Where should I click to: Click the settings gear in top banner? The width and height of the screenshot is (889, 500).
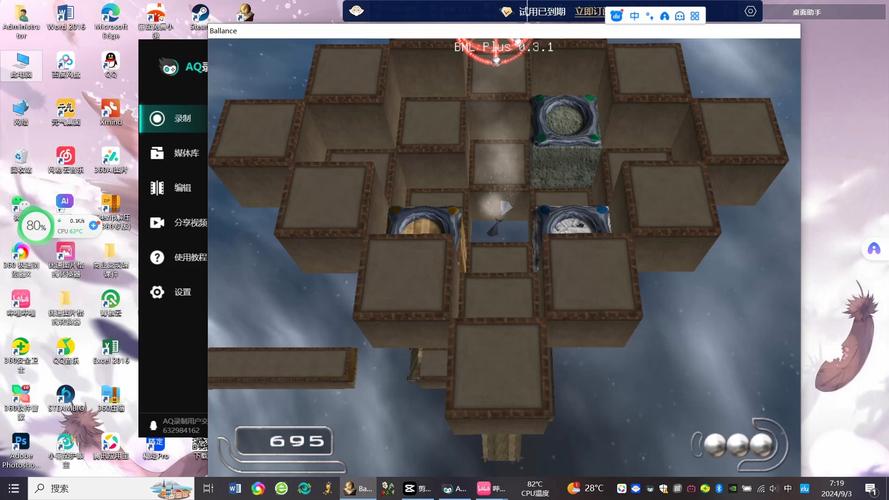click(750, 11)
